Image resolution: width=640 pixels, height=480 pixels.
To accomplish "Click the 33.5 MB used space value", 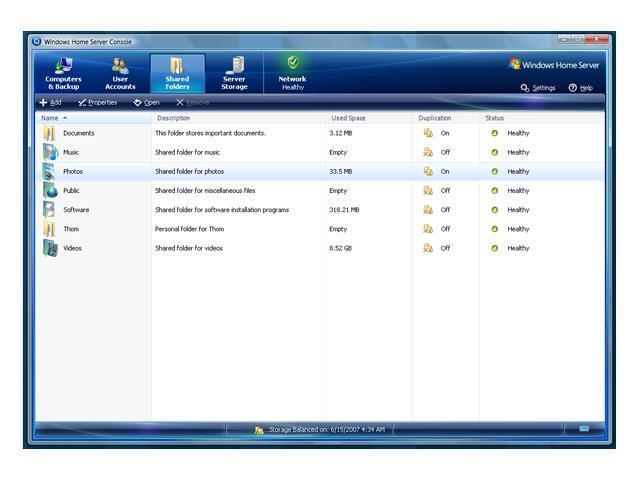I will (341, 171).
